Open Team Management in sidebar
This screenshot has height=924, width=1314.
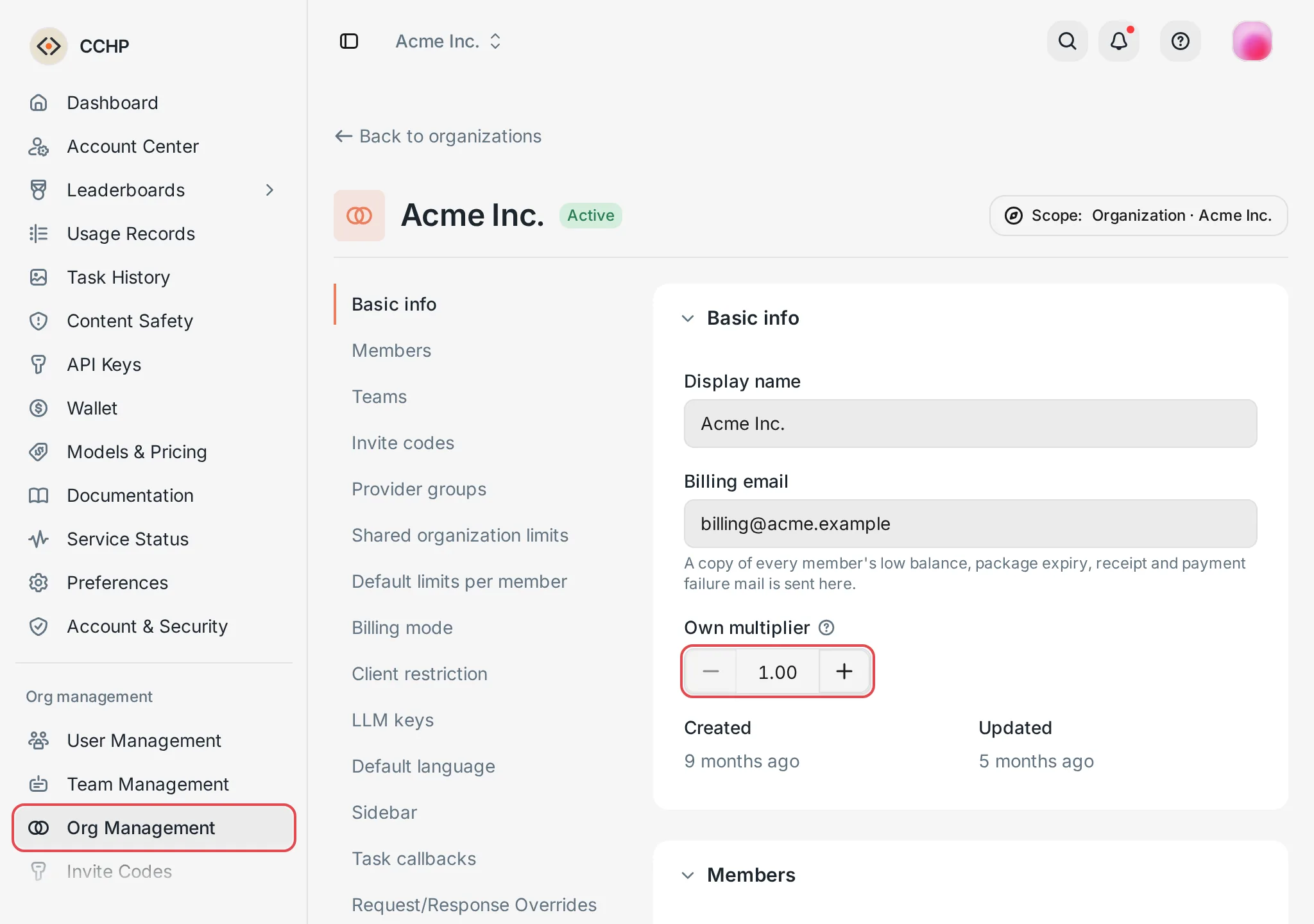point(154,784)
